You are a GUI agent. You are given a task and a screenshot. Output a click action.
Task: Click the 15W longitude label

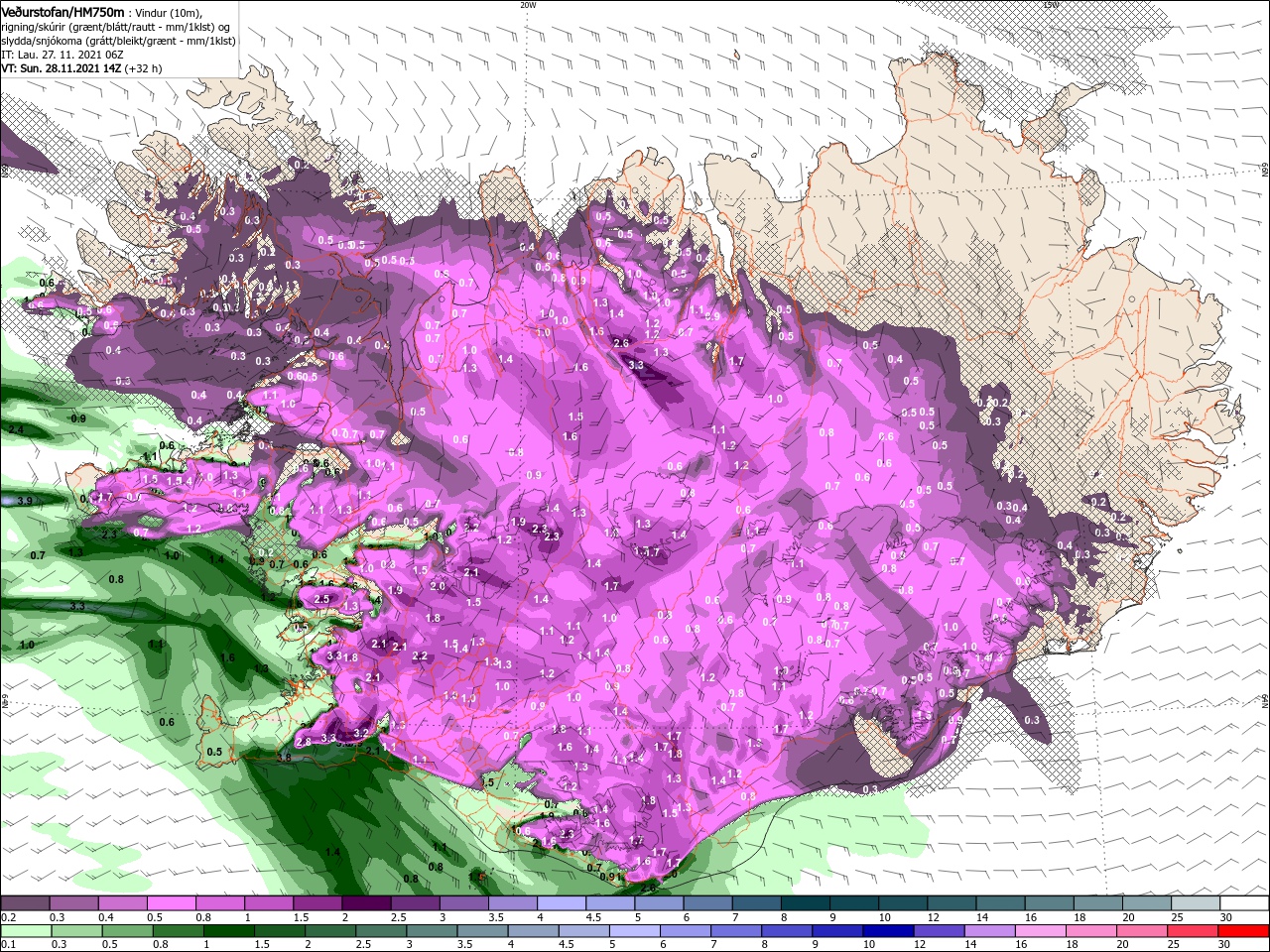(x=1051, y=4)
